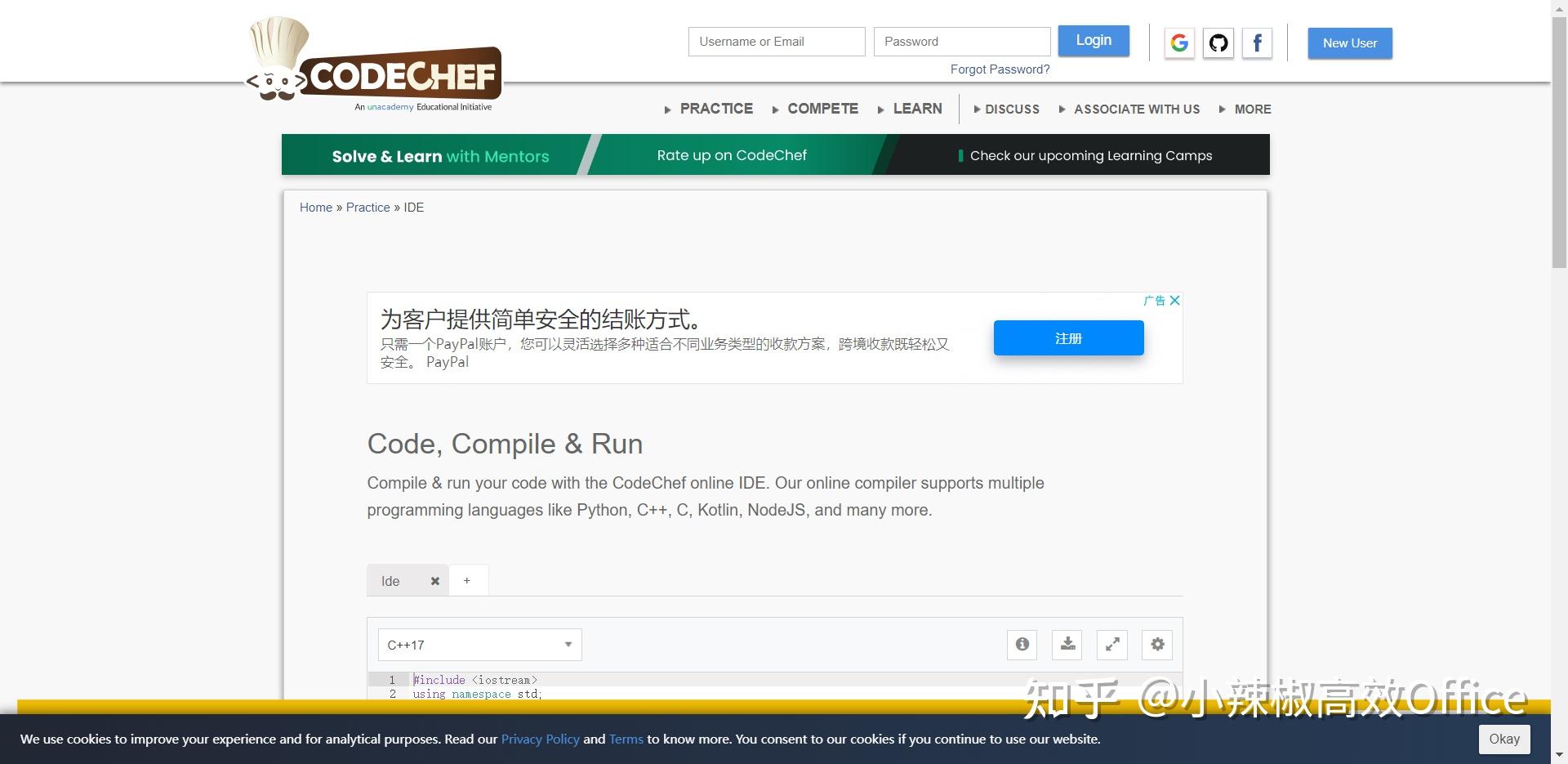Click the IDE info icon
Screen dimensions: 1568x764
pos(1021,645)
